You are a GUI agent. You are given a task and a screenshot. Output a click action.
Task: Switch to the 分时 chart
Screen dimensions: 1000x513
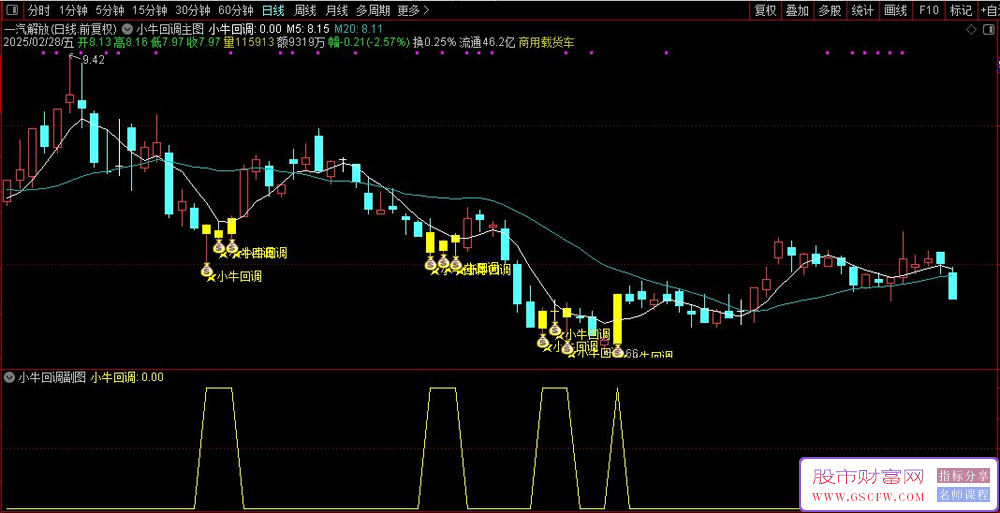pyautogui.click(x=38, y=10)
